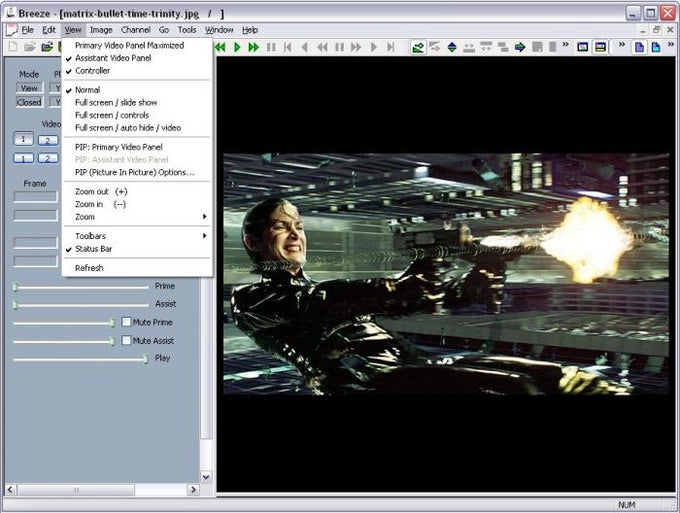
Task: Click the green rewind double-arrow icon
Action: point(220,47)
